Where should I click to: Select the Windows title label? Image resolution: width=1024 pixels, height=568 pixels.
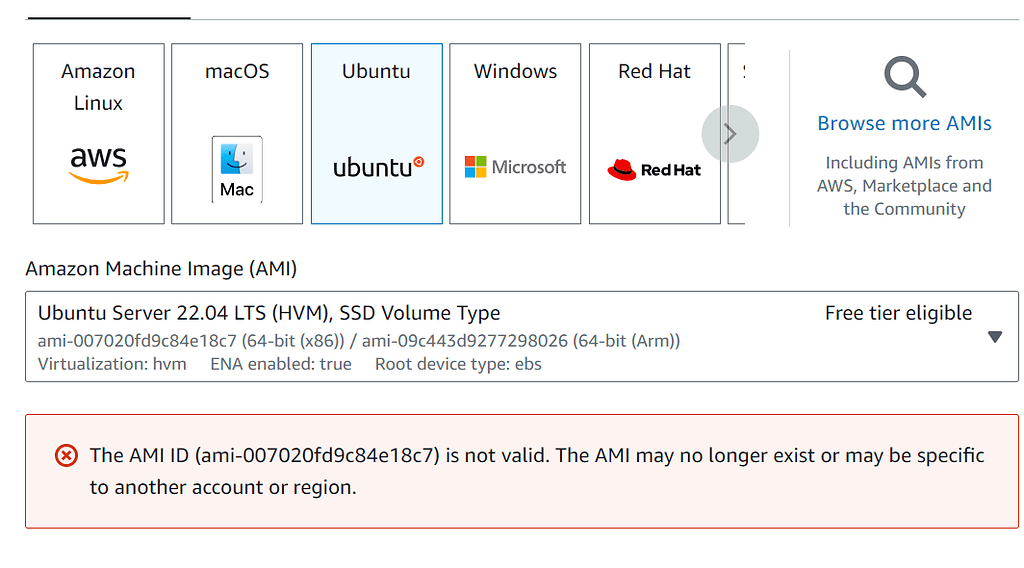click(515, 71)
